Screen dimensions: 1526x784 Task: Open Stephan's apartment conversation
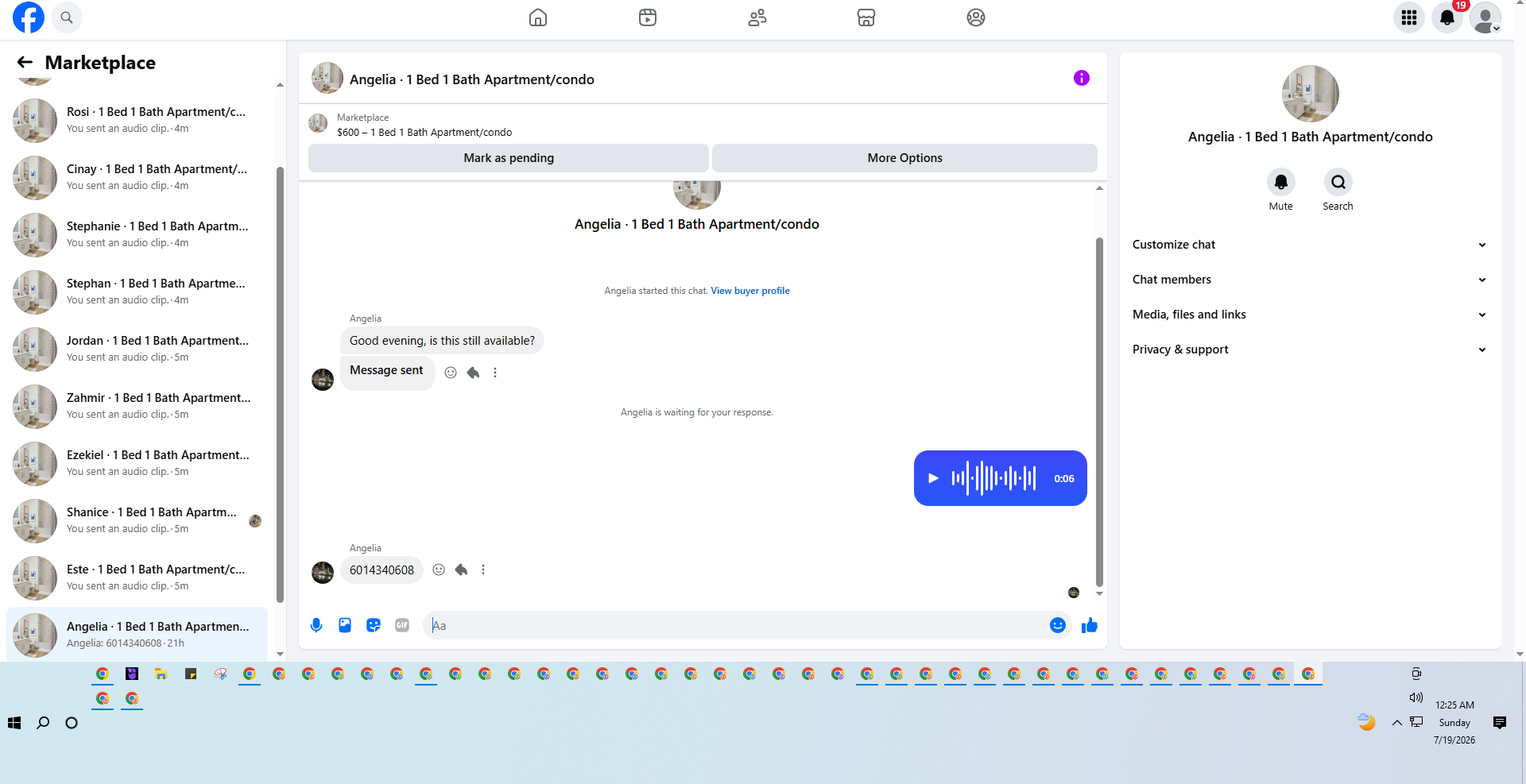coord(137,292)
